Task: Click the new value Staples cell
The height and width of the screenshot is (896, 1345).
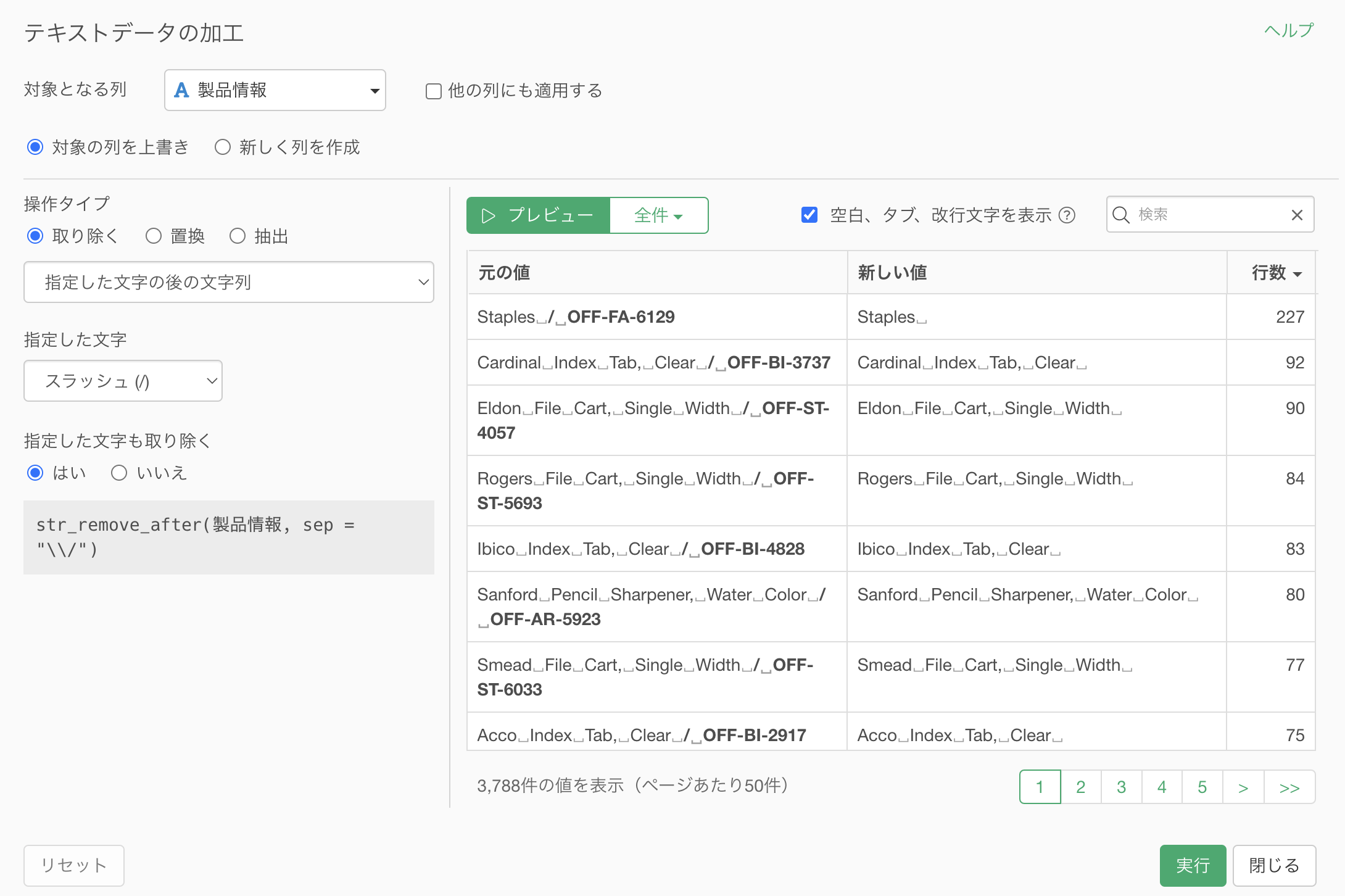Action: [1037, 317]
